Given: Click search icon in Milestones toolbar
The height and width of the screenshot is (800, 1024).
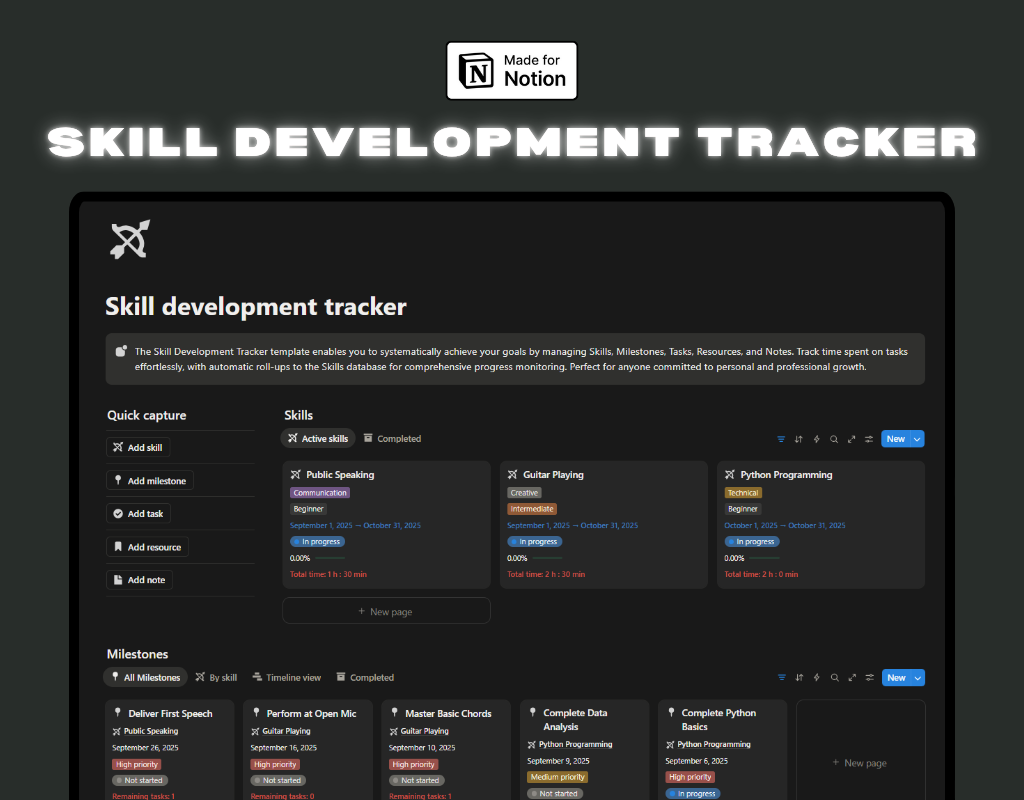Looking at the screenshot, I should [835, 678].
